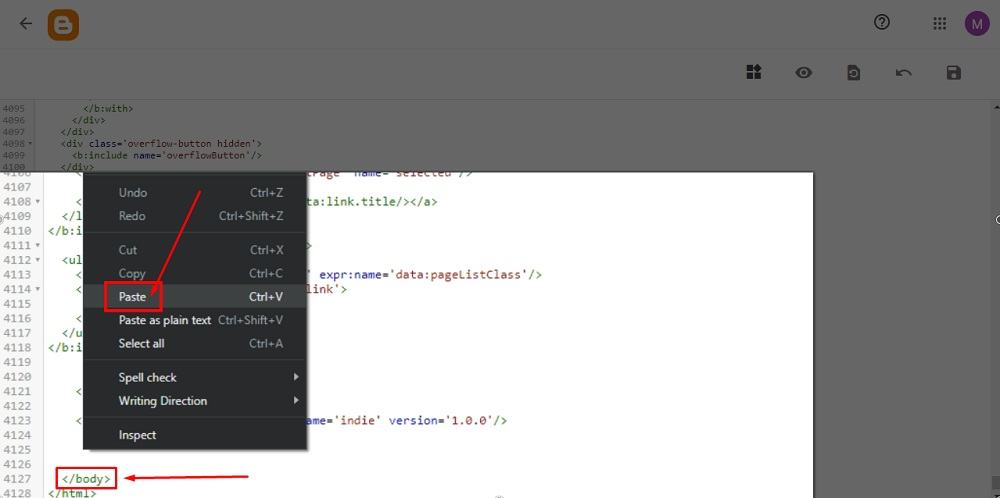The height and width of the screenshot is (498, 1000).
Task: Choose Inspect in context menu
Action: [195, 435]
